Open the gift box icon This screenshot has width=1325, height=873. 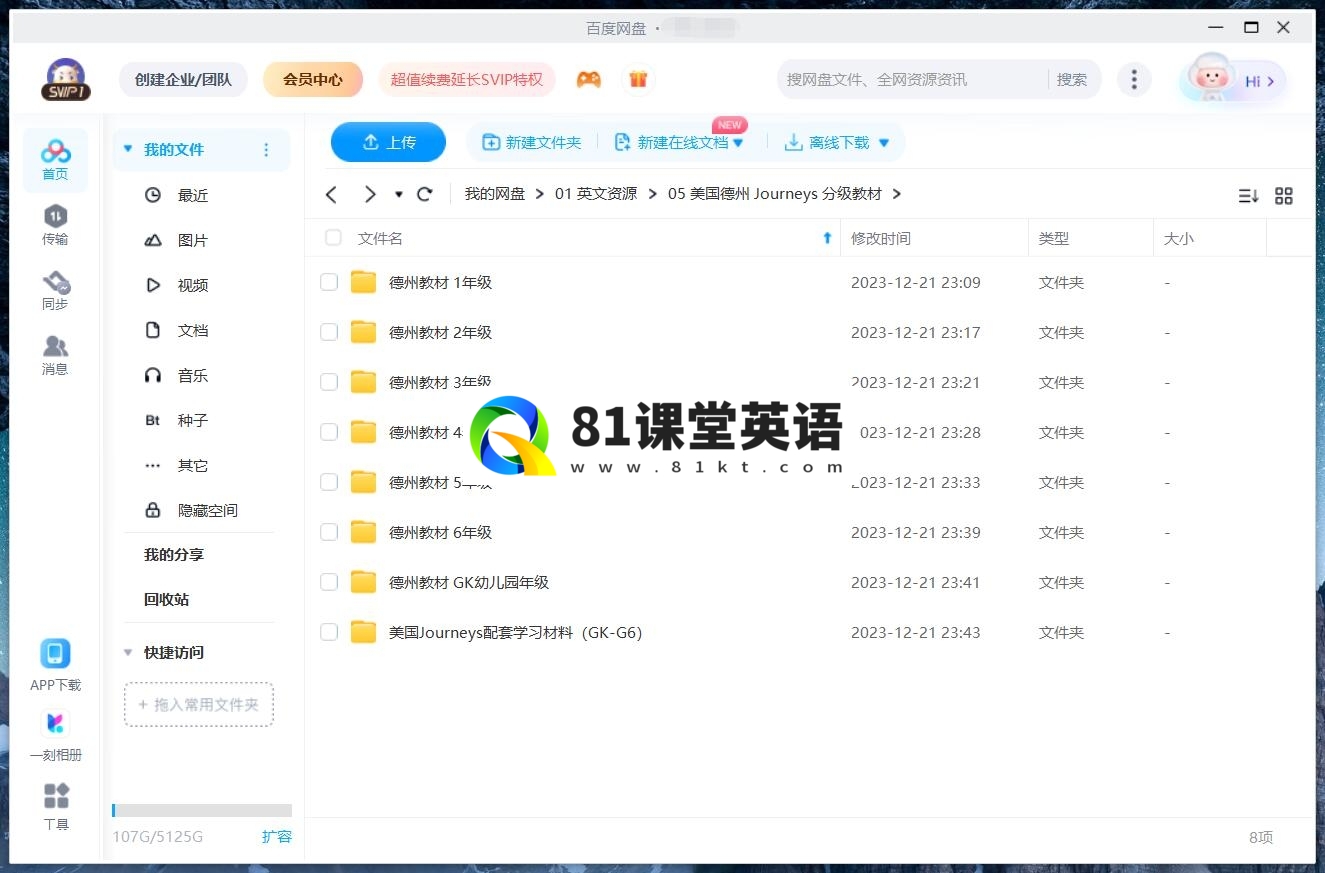point(638,79)
